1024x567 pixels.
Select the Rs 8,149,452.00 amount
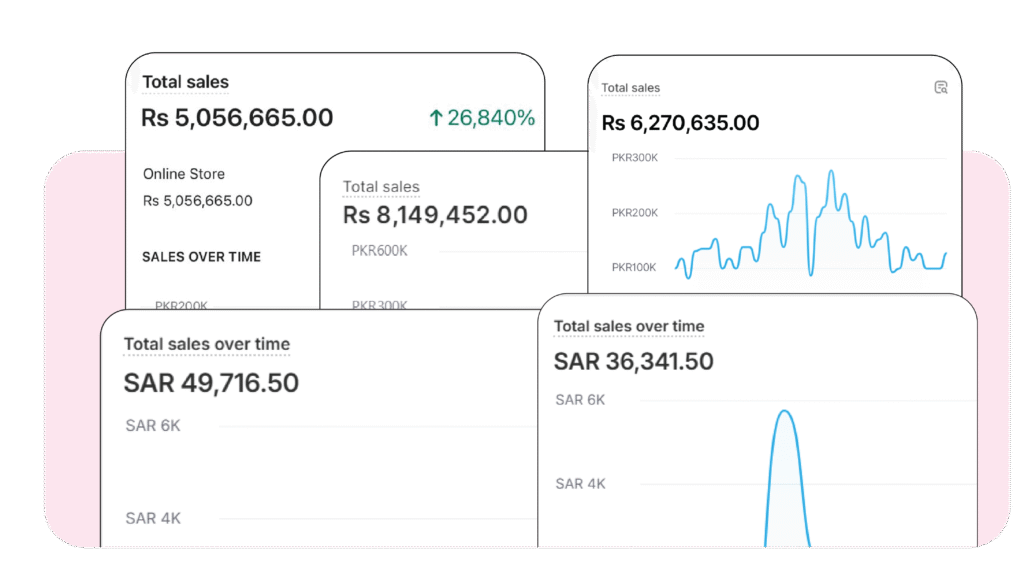point(435,215)
